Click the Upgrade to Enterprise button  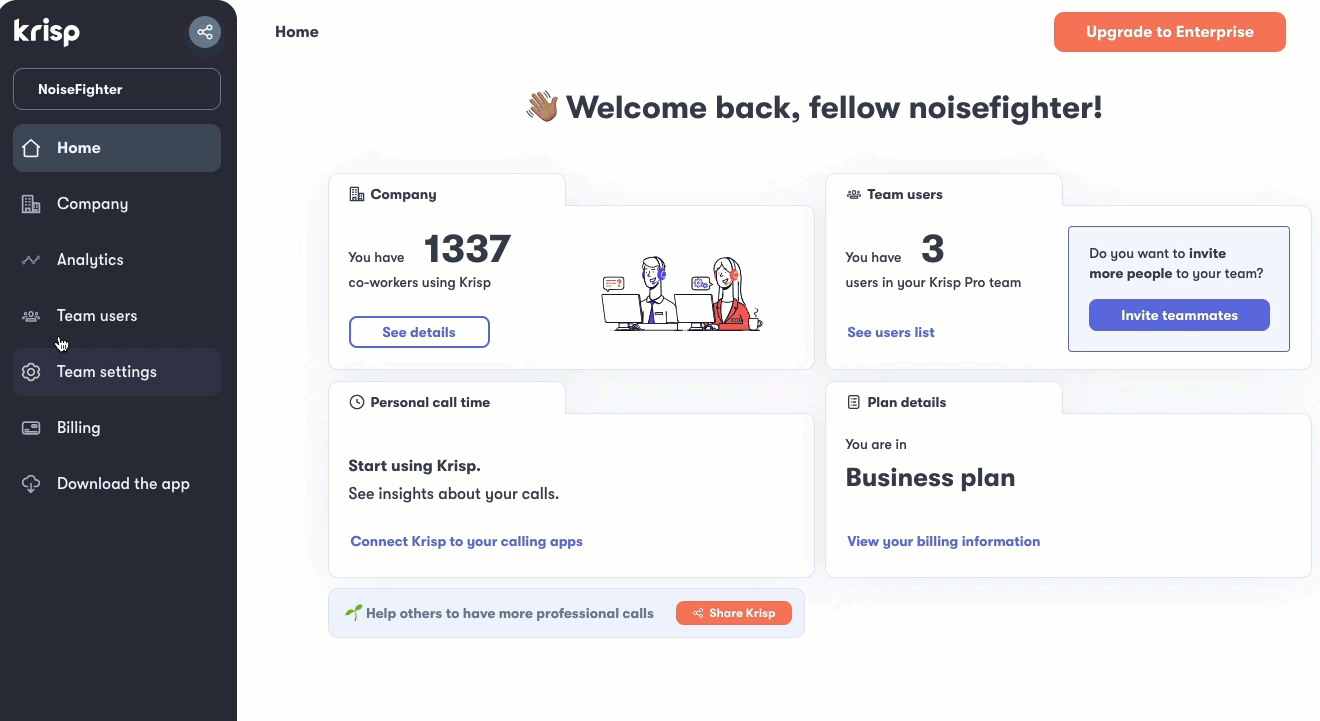pos(1169,31)
